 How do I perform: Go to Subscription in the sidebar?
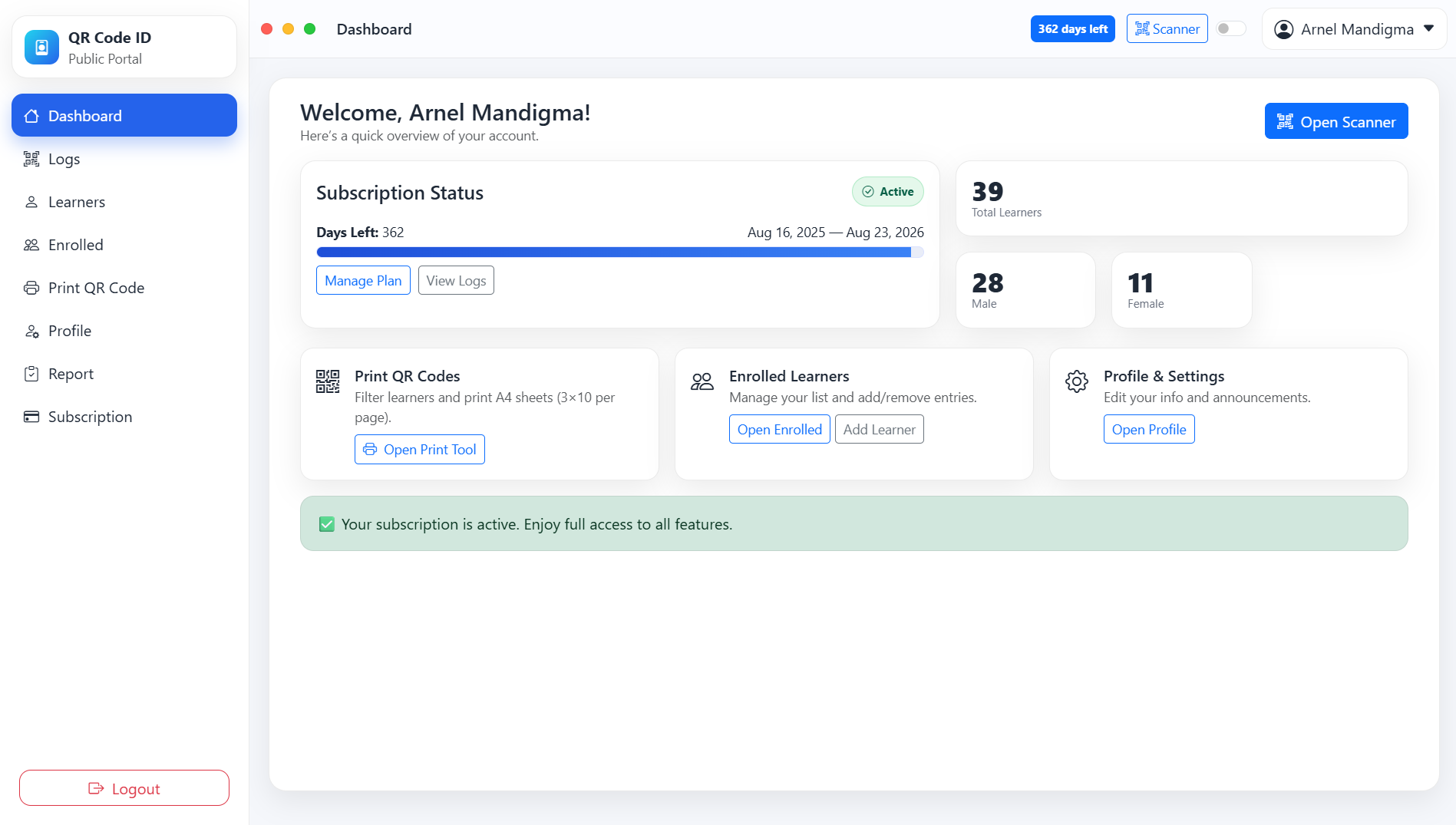(x=90, y=417)
